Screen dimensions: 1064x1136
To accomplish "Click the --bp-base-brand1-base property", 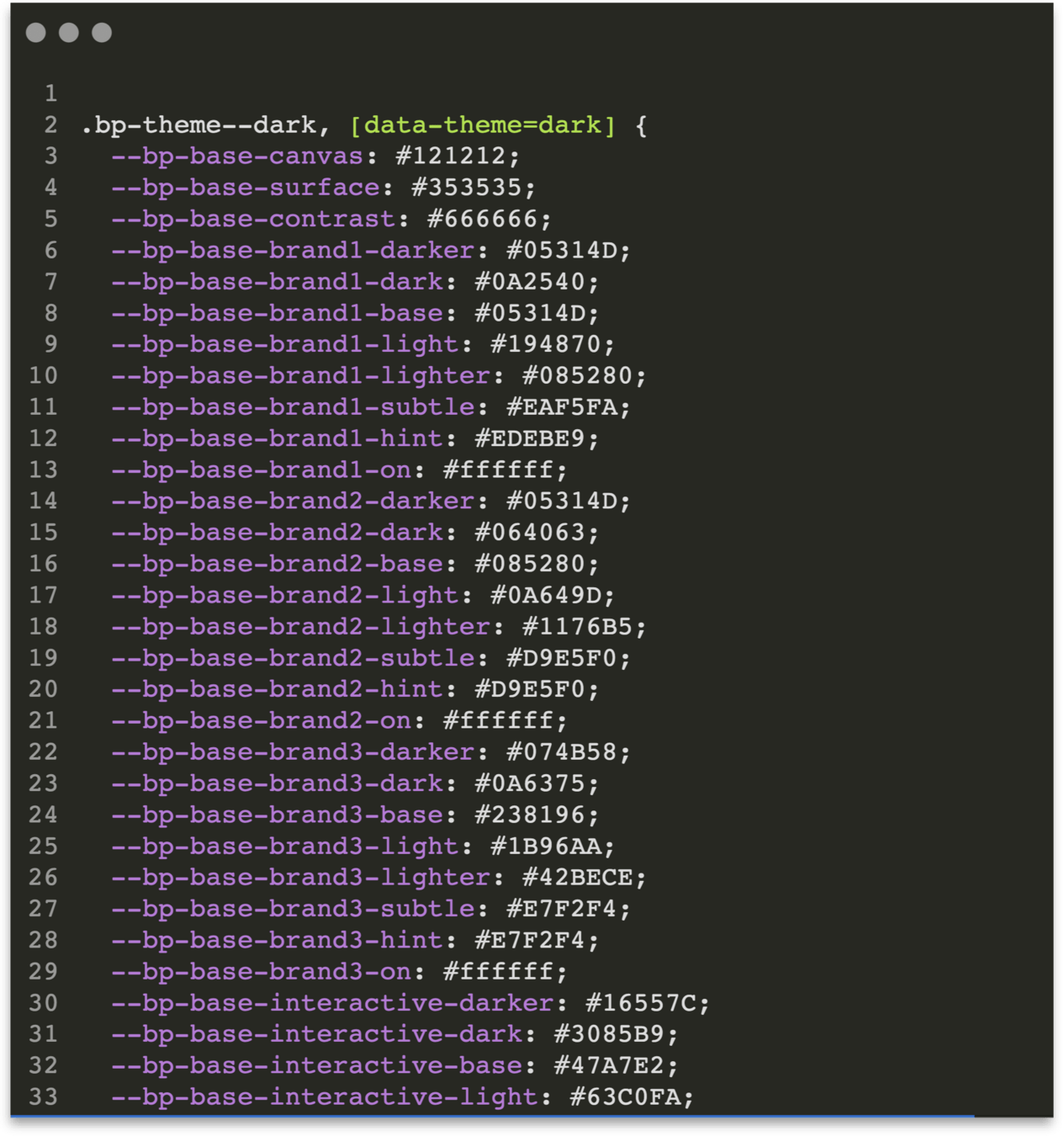I will point(277,313).
